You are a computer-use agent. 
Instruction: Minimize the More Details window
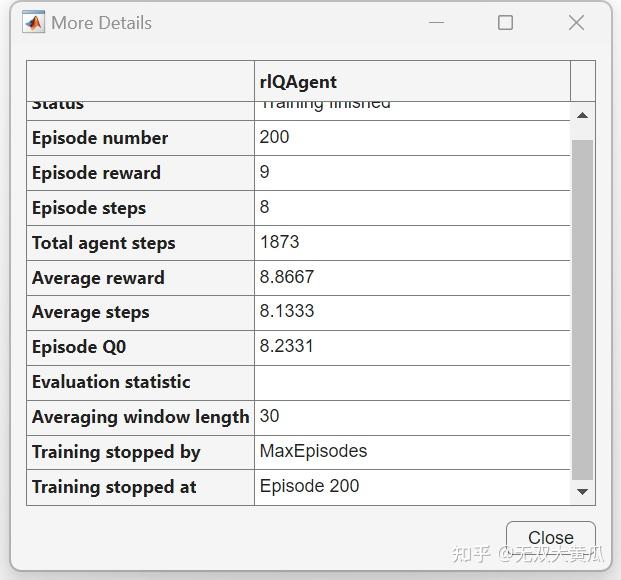436,22
